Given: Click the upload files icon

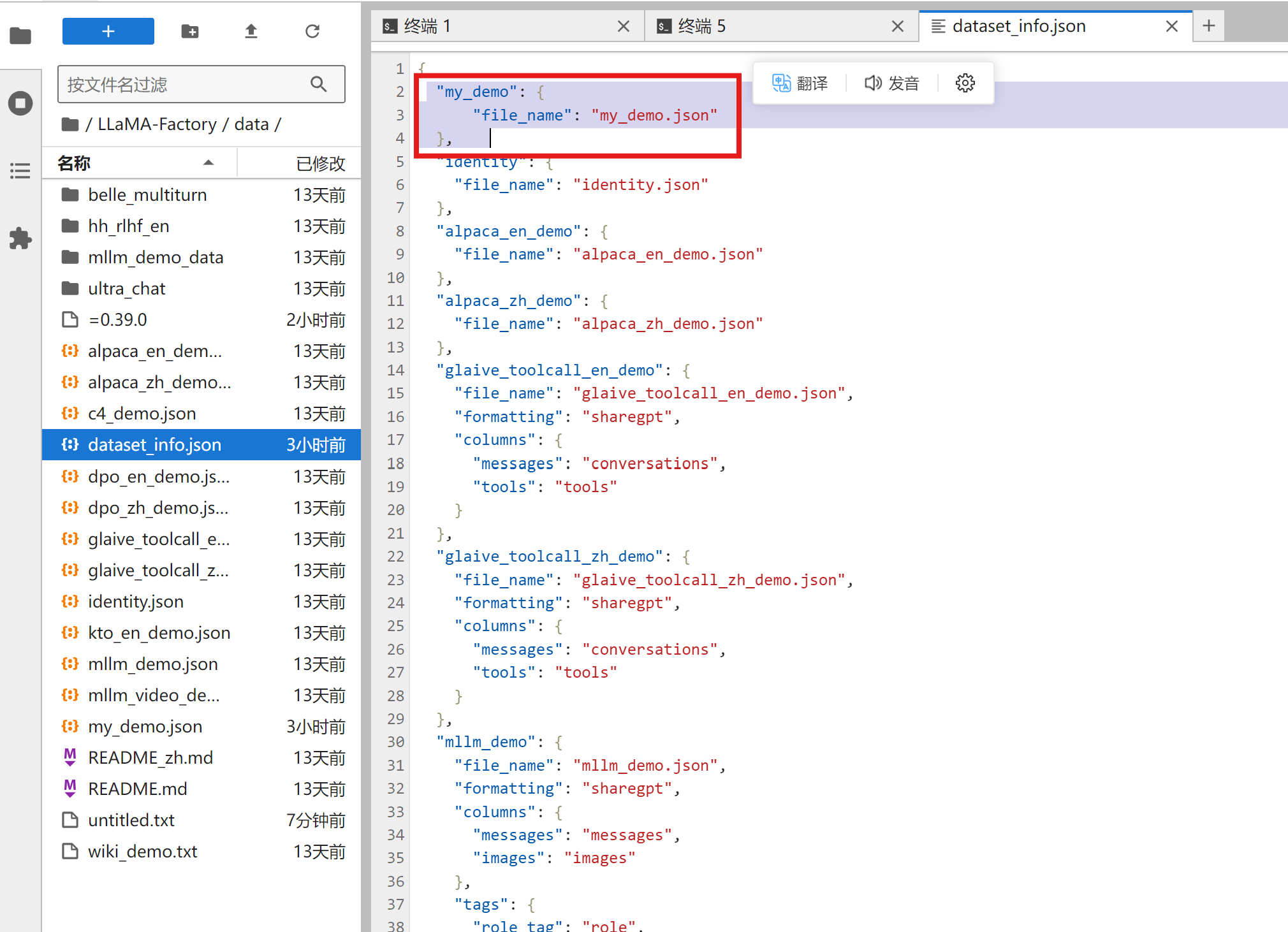Looking at the screenshot, I should coord(251,31).
